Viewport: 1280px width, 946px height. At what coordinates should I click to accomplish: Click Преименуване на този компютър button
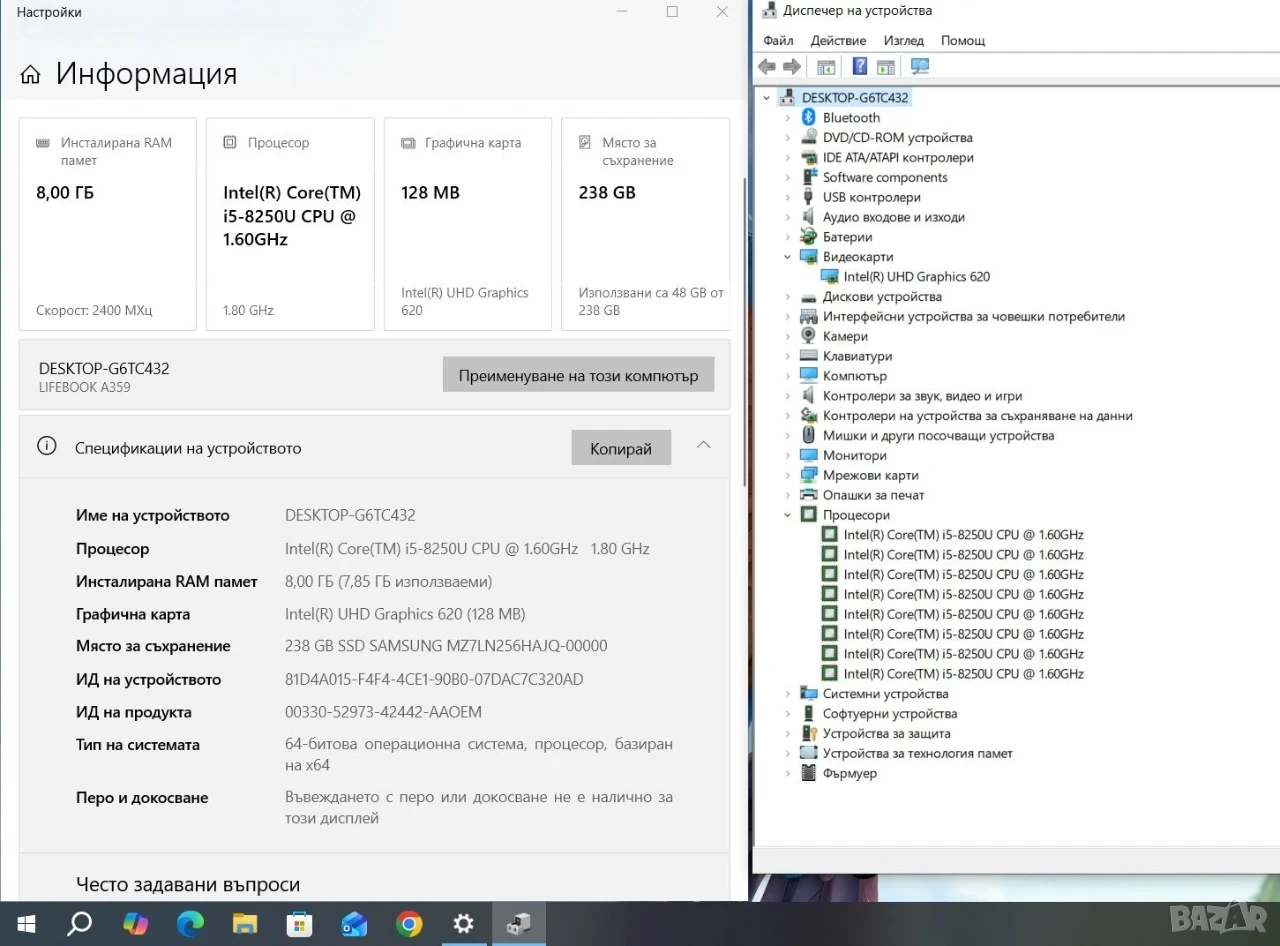pyautogui.click(x=578, y=375)
